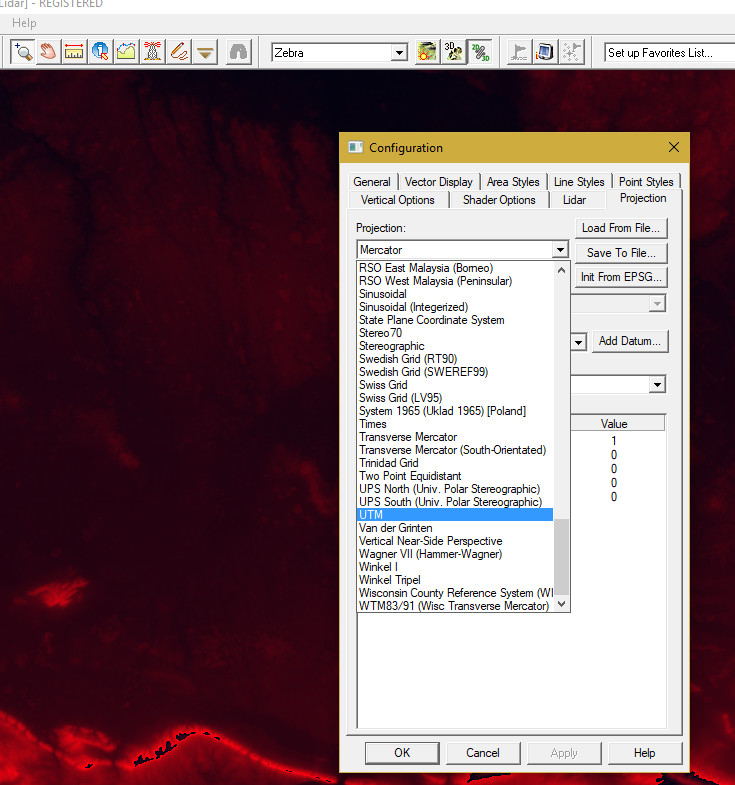Choose Two Point Equidistant
The image size is (735, 785).
[455, 476]
